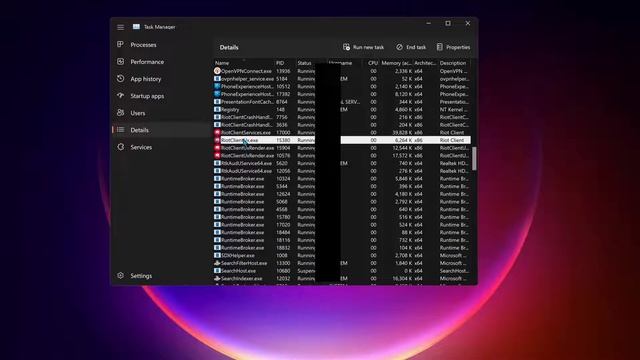This screenshot has width=640, height=360.
Task: Select SearchHost.exe process name
Action: pos(238,271)
